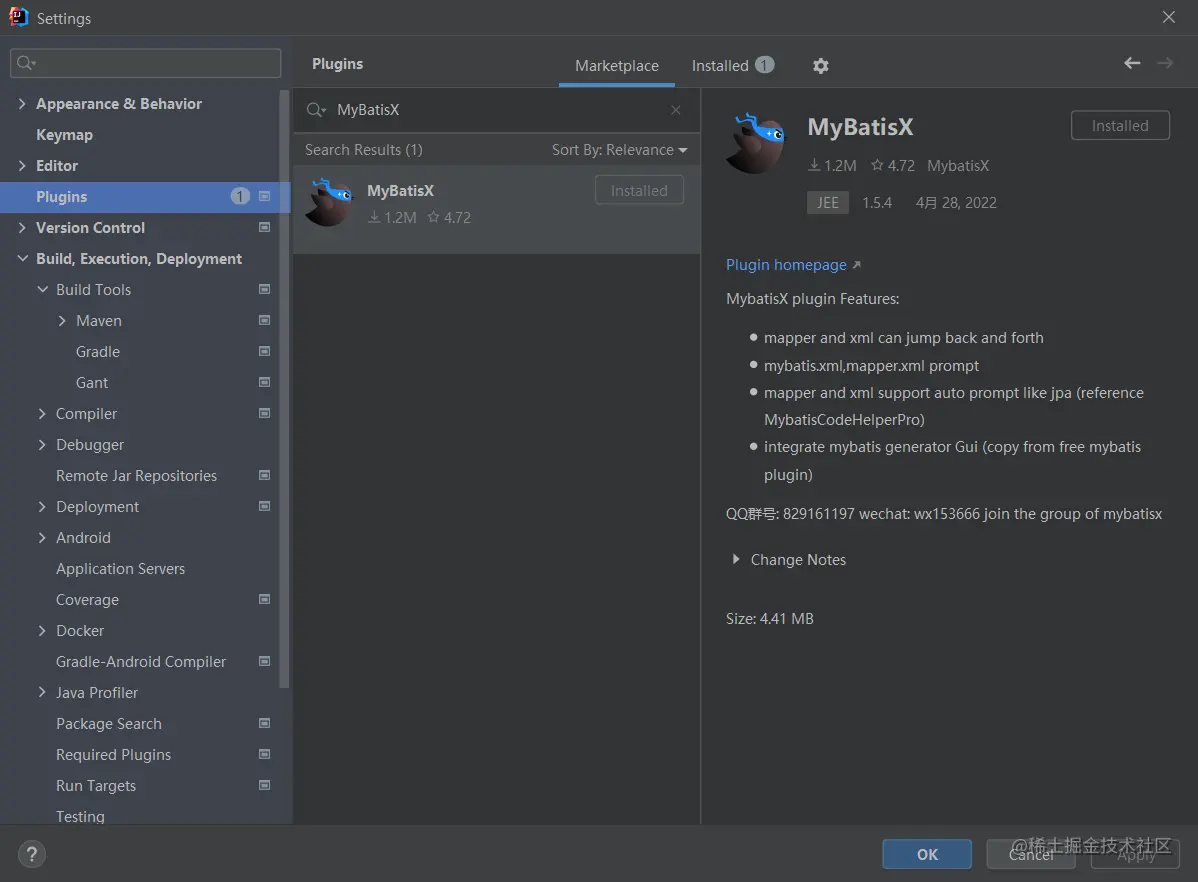1198x882 pixels.
Task: Click the star rating 4.72 in details
Action: [892, 165]
